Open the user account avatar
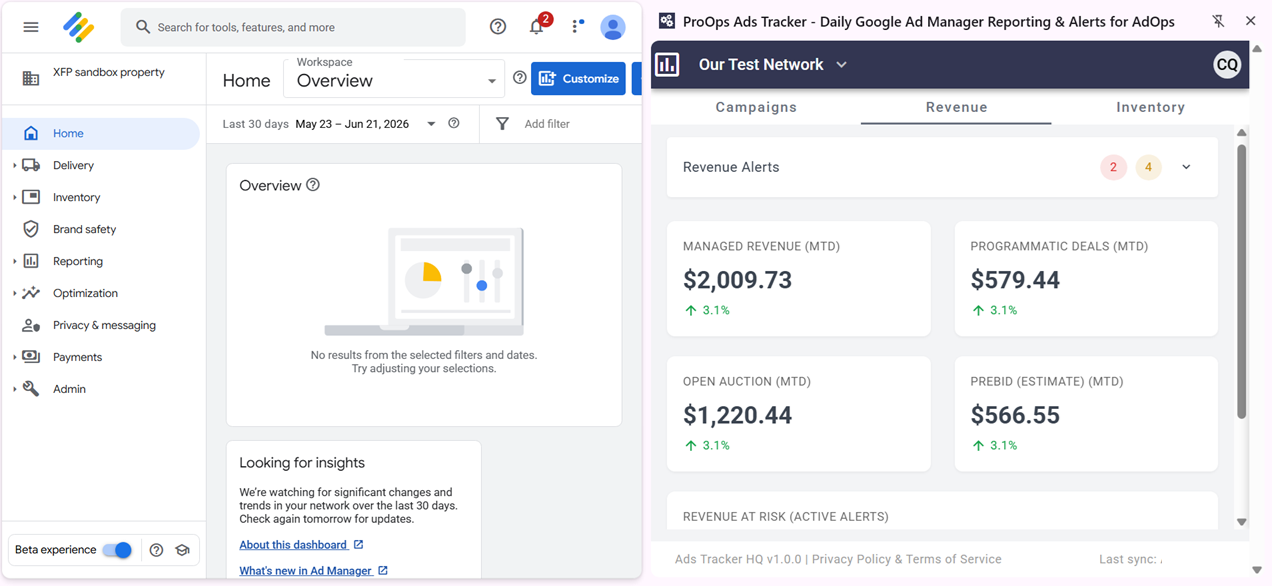 pos(613,27)
